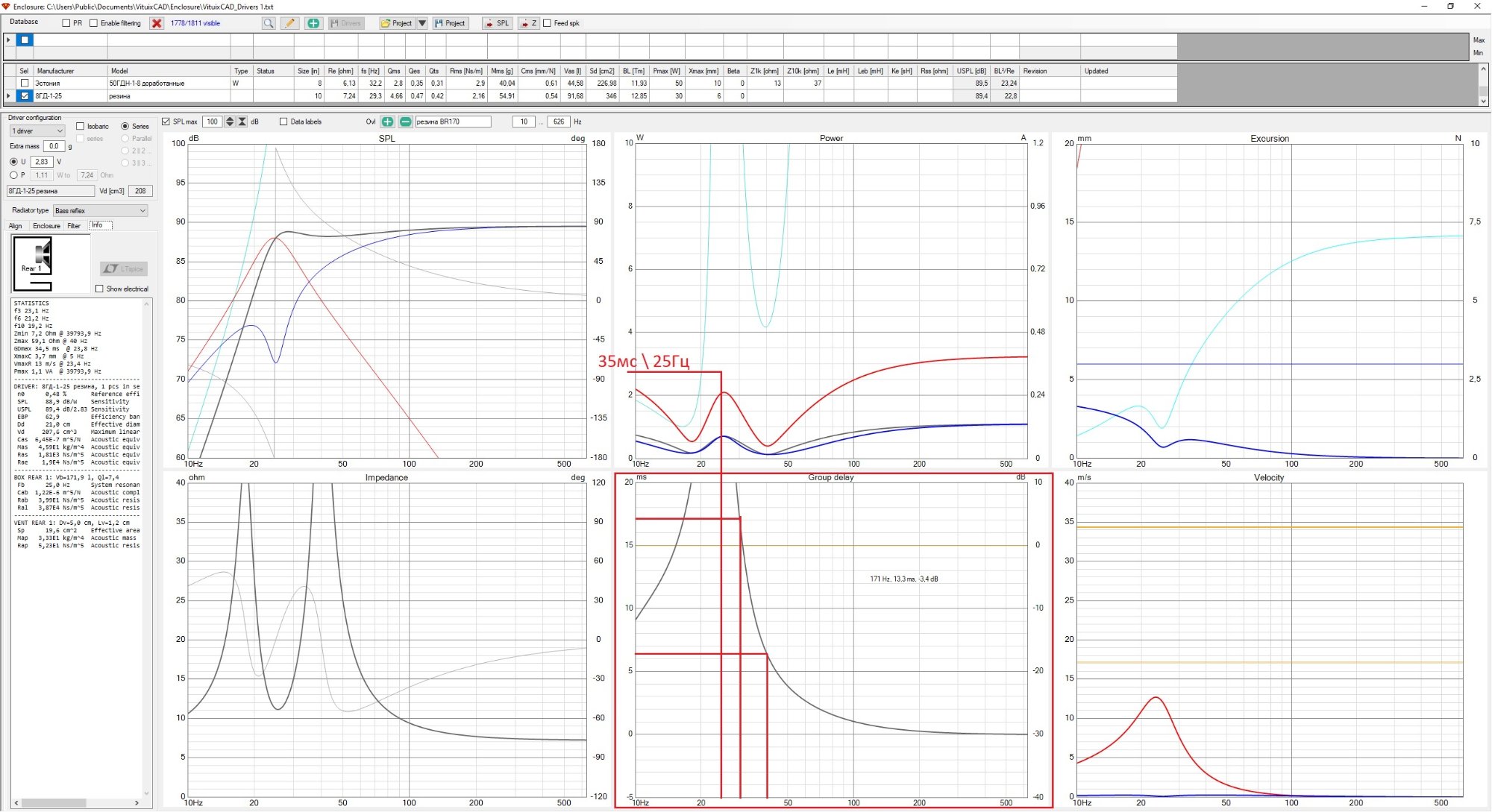
Task: Click the search magnifier icon in Database toolbar
Action: (269, 23)
